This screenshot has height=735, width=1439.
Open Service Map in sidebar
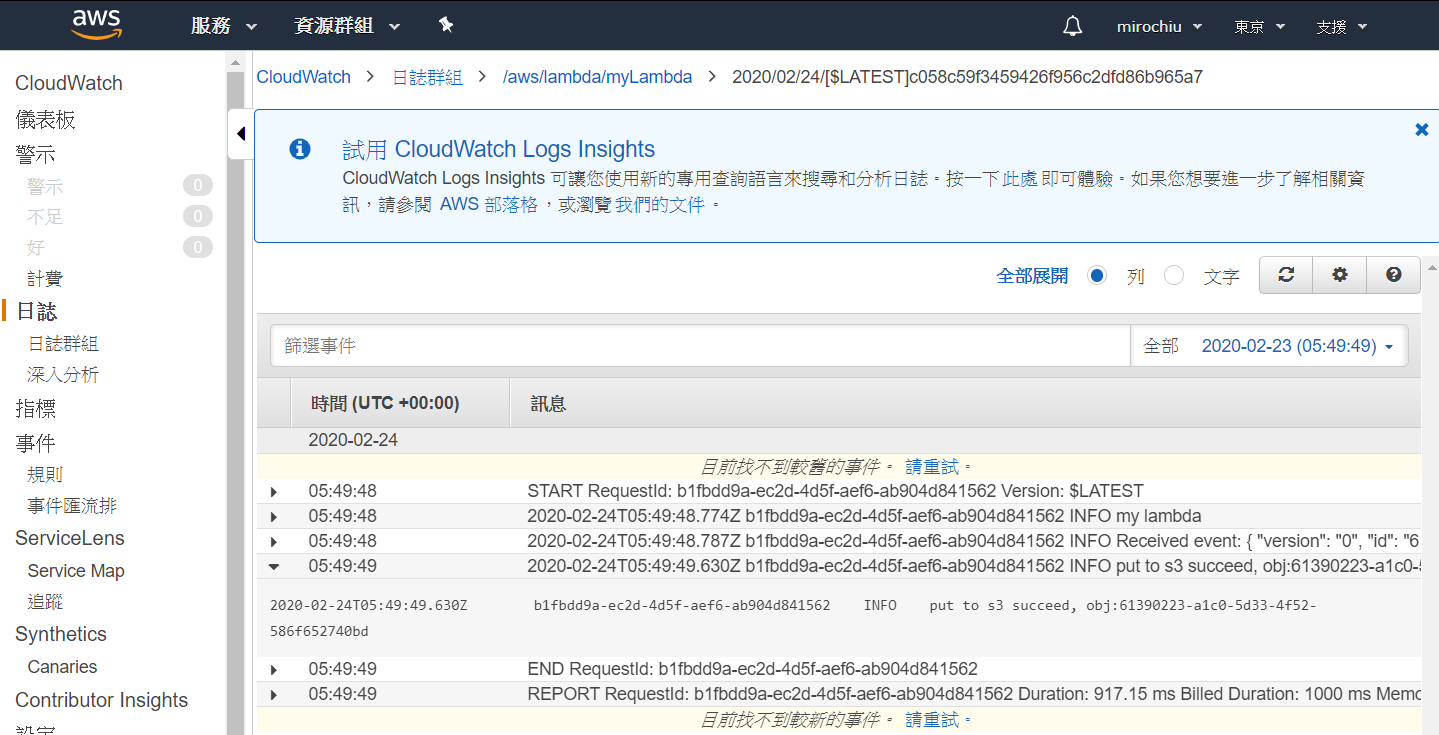(76, 571)
